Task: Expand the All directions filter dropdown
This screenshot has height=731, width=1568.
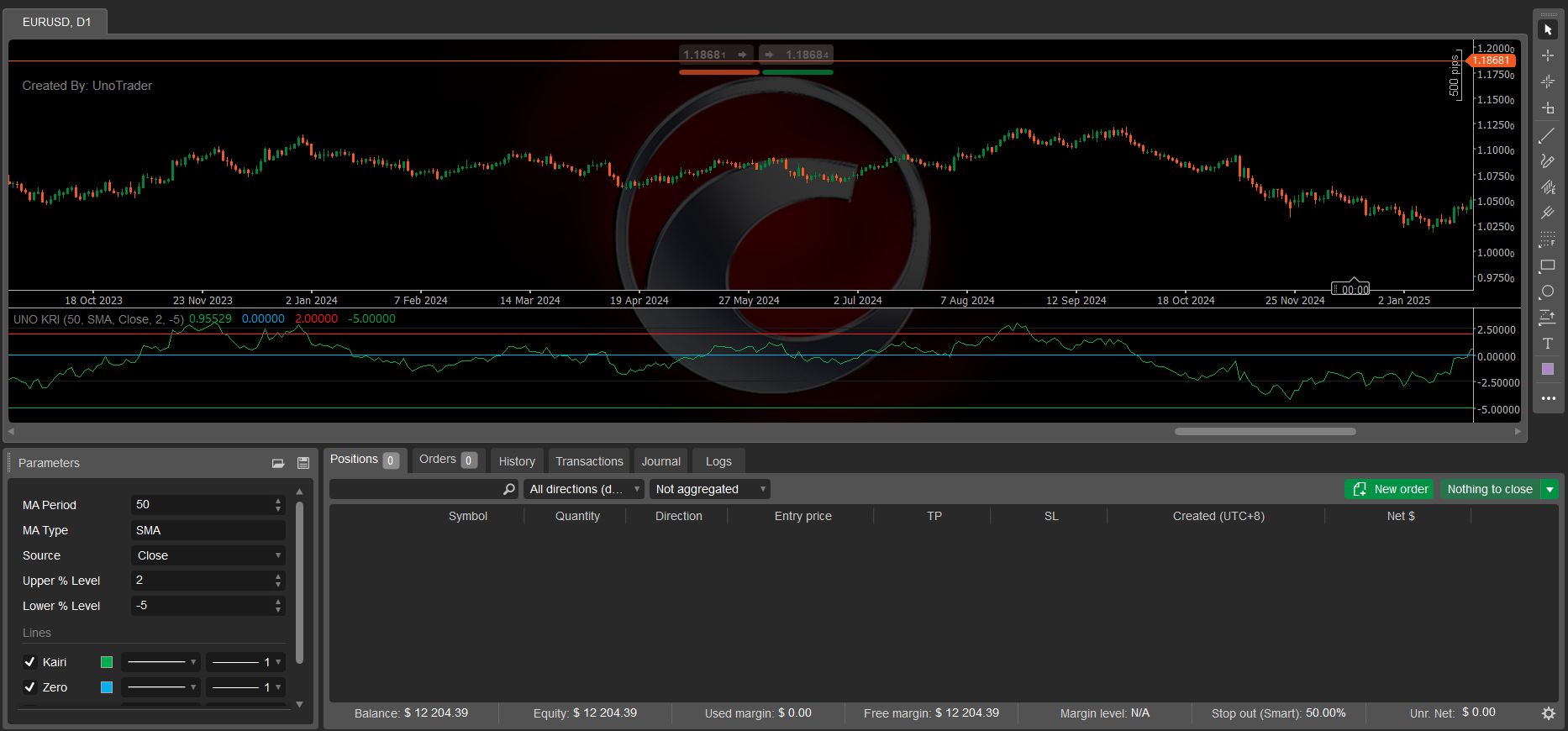Action: click(584, 489)
